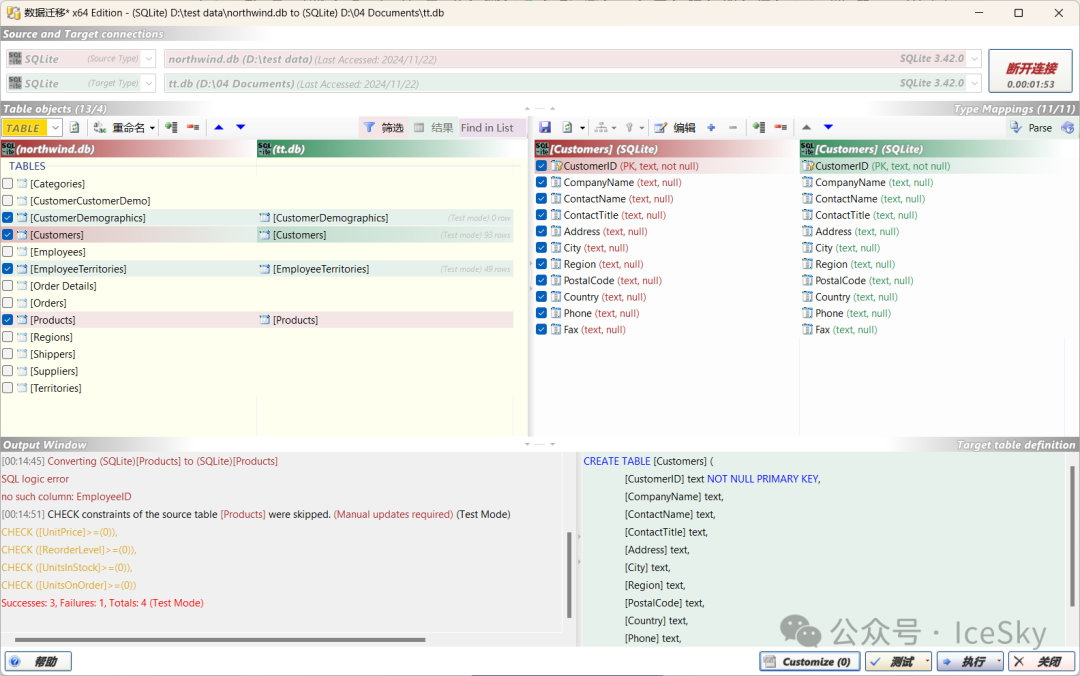Screen dimensions: 1080x676
Task: Uncheck the Products table checkbox
Action: pos(8,320)
